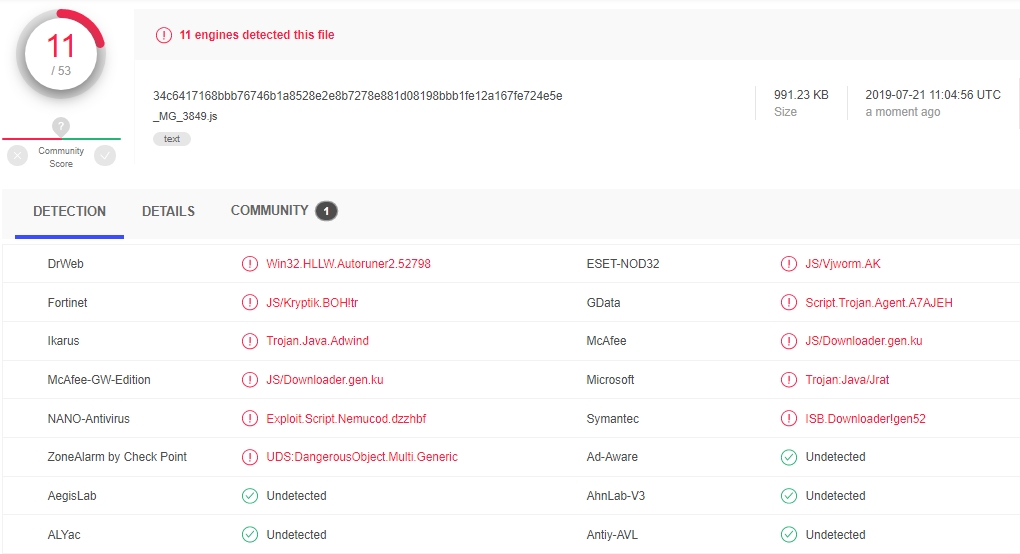Click the 11 / 53 detection score gauge
The image size is (1020, 554).
pos(61,54)
